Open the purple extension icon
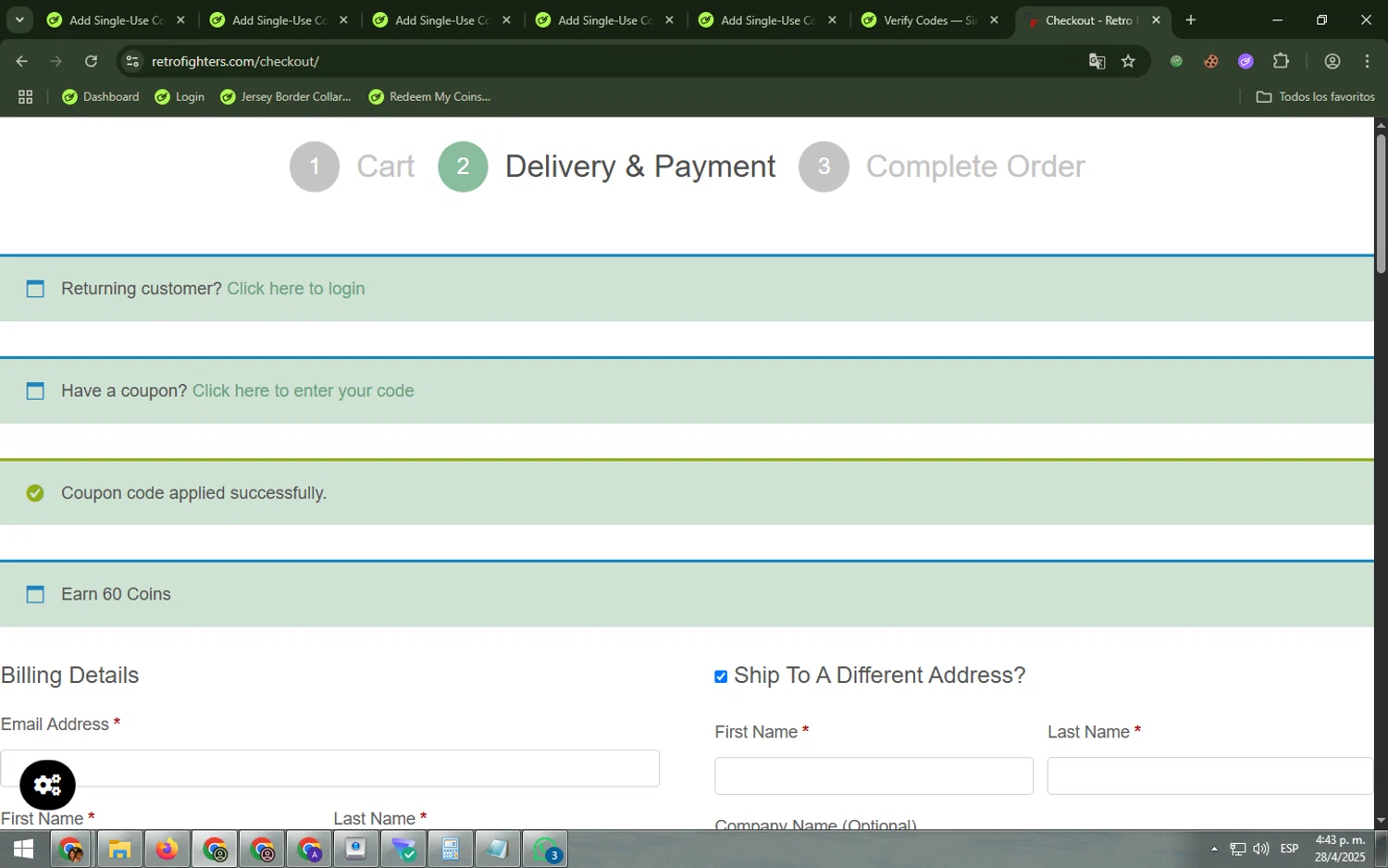 click(1245, 61)
